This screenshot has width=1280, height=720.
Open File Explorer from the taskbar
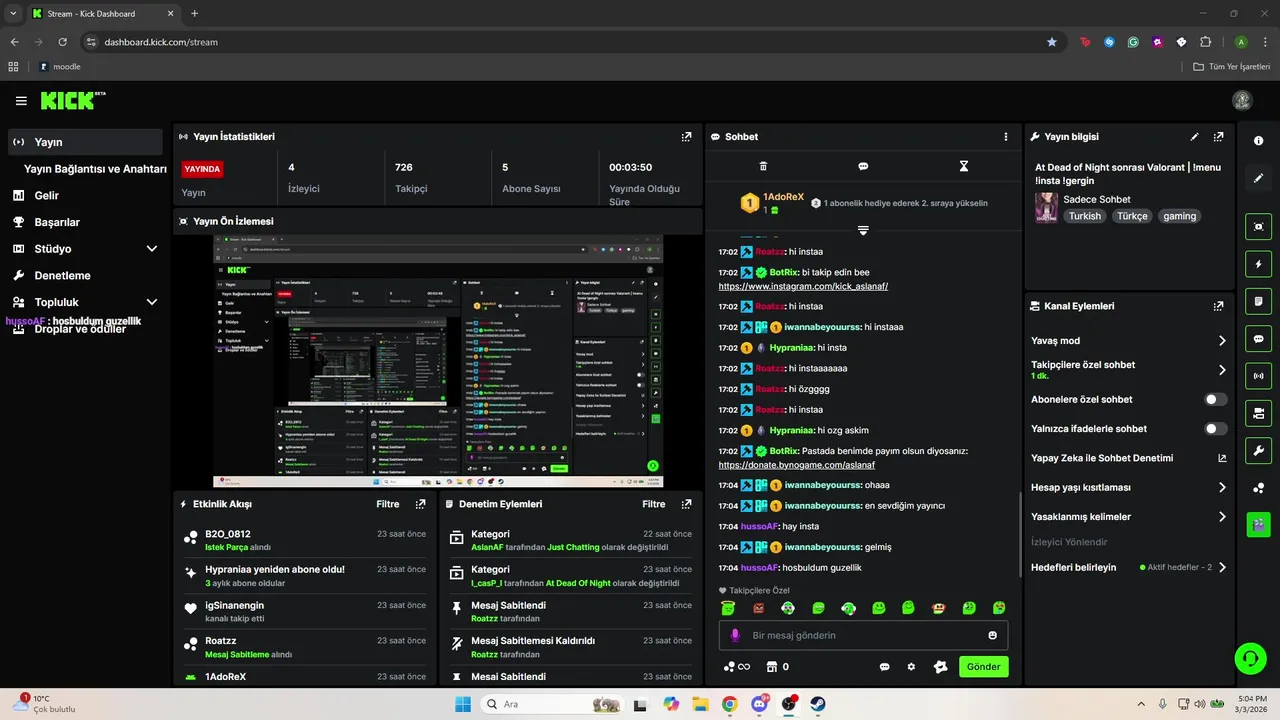(700, 704)
